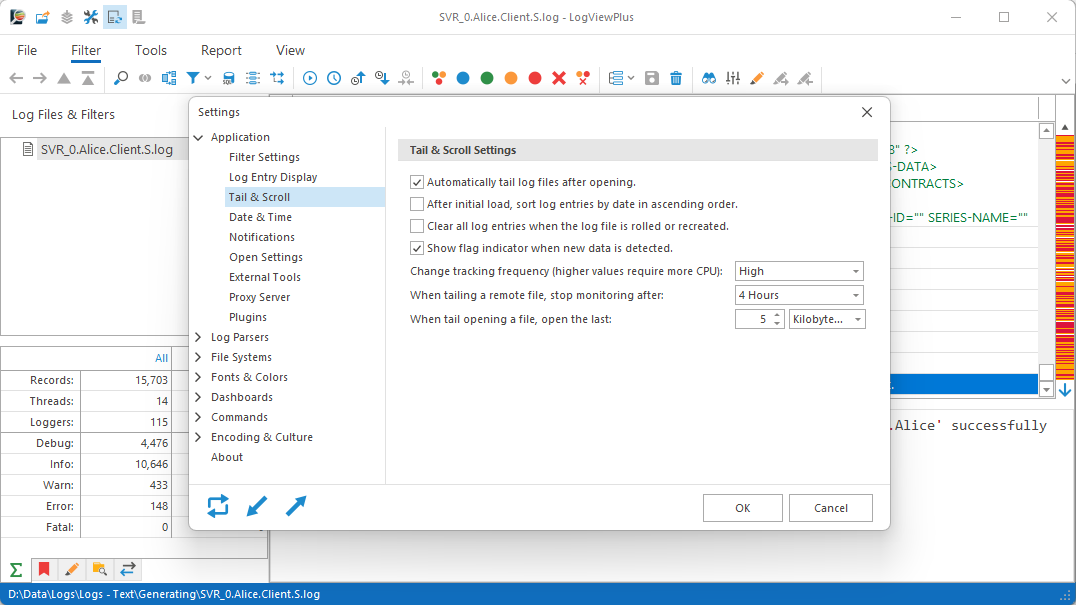Uncheck Automatically tail log files after opening
Viewport: 1076px width, 605px height.
417,182
